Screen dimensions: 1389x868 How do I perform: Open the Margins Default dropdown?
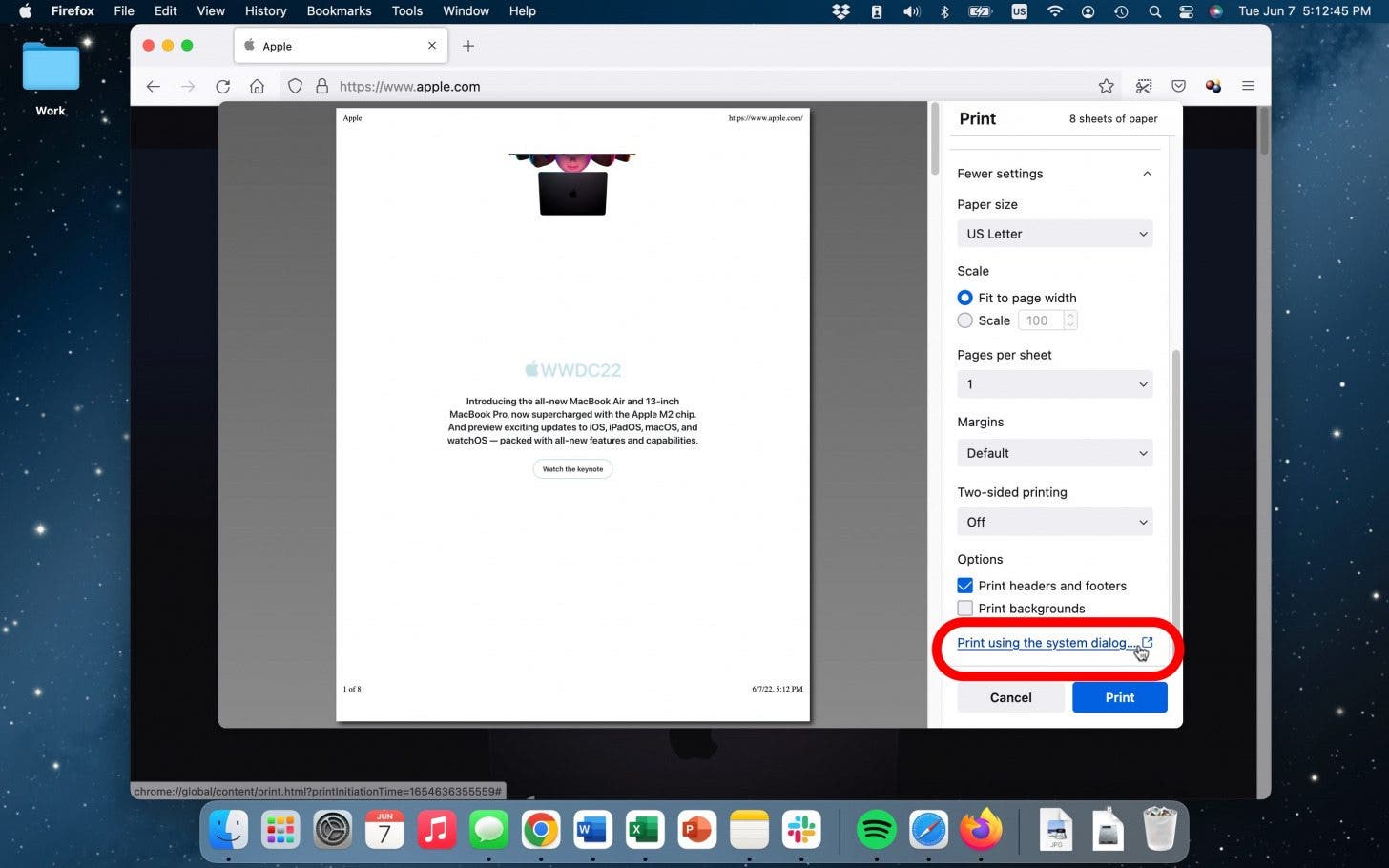coord(1054,453)
